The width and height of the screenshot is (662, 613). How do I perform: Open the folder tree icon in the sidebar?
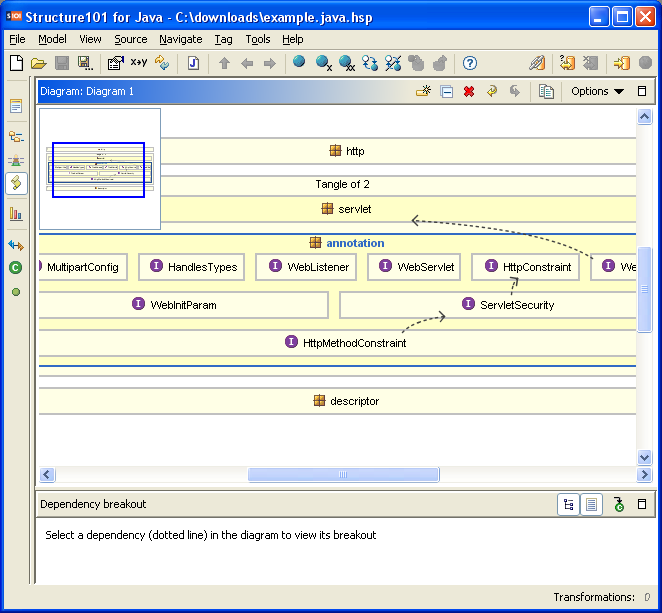(x=16, y=137)
